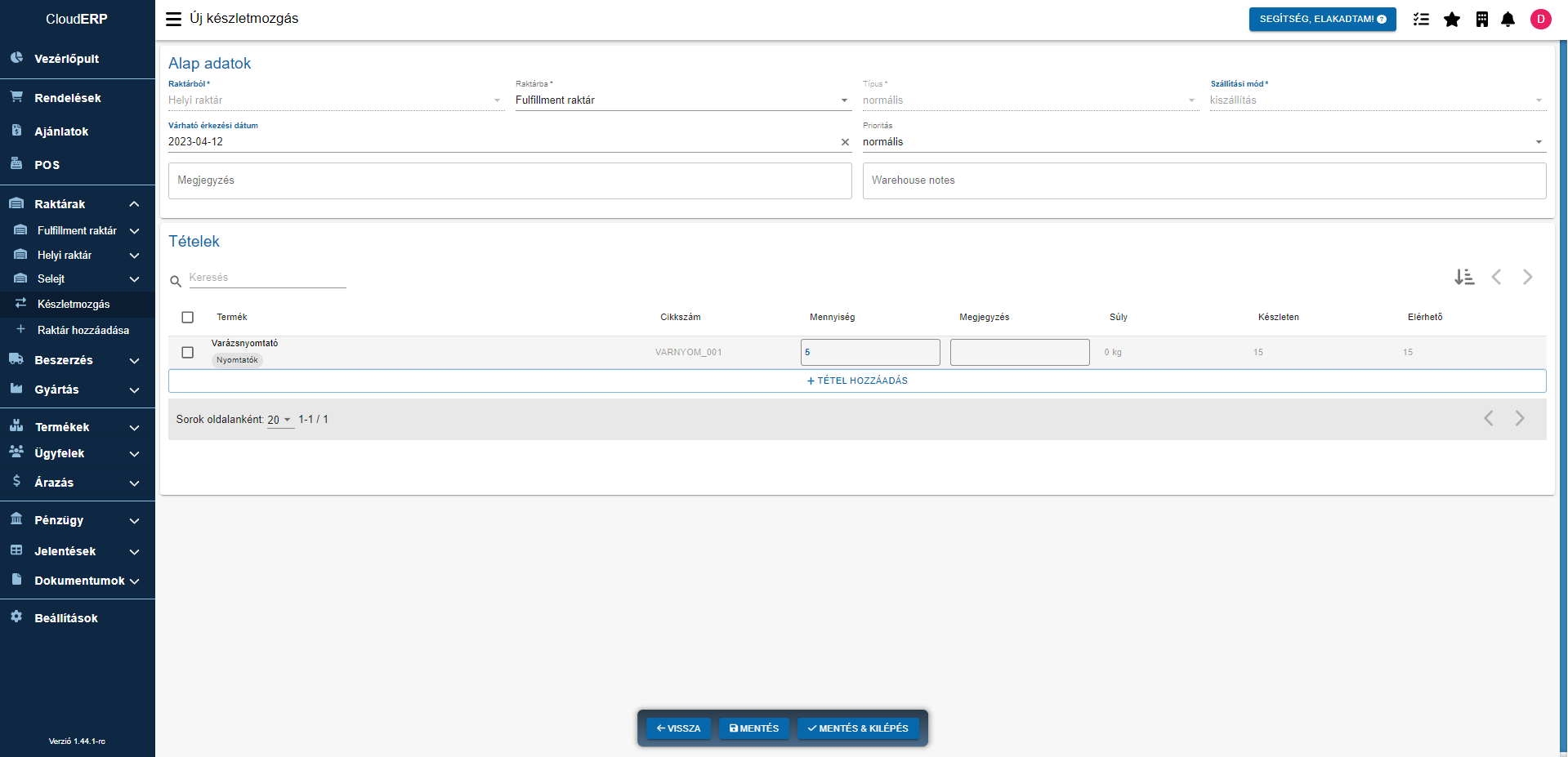Toggle the select-all items checkbox
1568x757 pixels.
188,317
